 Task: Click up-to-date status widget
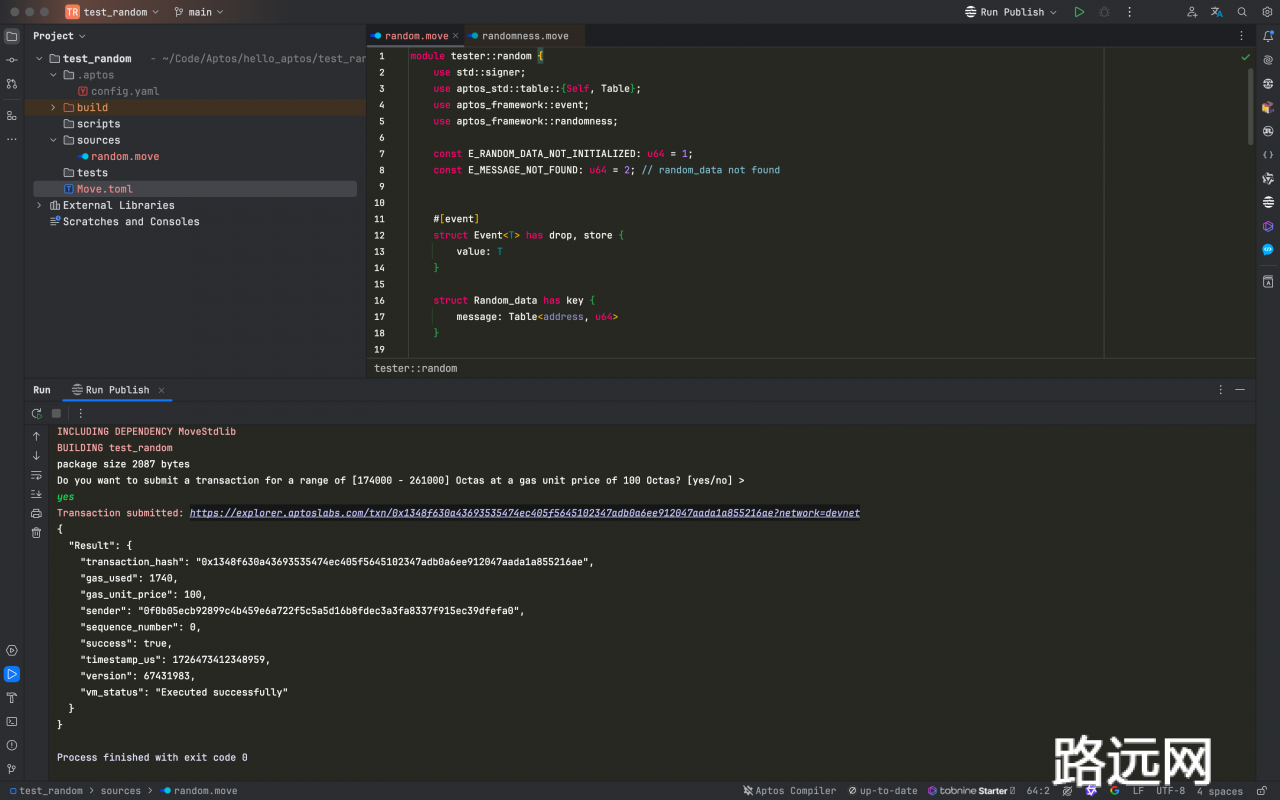click(882, 790)
